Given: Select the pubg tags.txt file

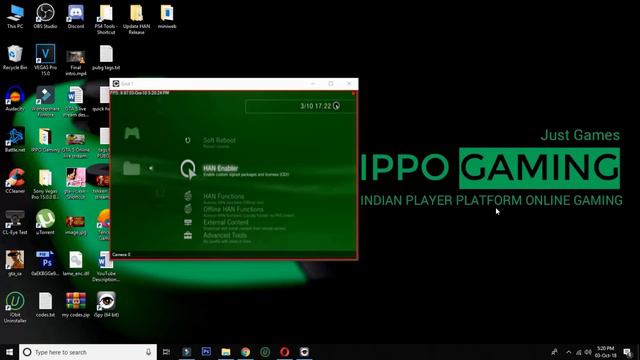Looking at the screenshot, I should (x=106, y=58).
